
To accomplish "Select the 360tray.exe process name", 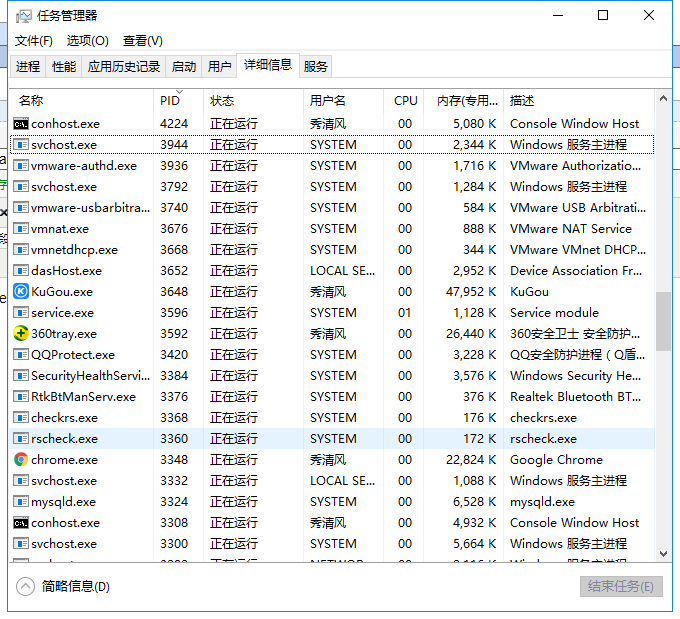I will click(x=64, y=334).
